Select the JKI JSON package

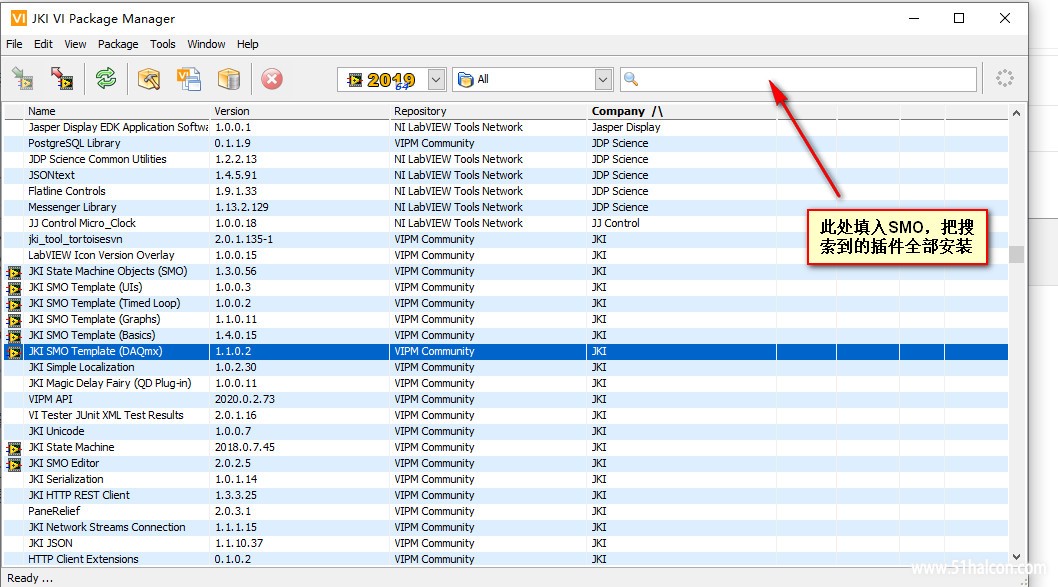[x=506, y=543]
